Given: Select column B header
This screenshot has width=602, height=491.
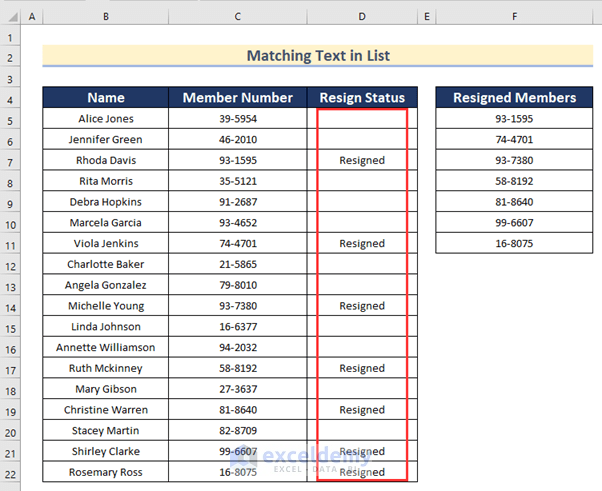Looking at the screenshot, I should [106, 16].
